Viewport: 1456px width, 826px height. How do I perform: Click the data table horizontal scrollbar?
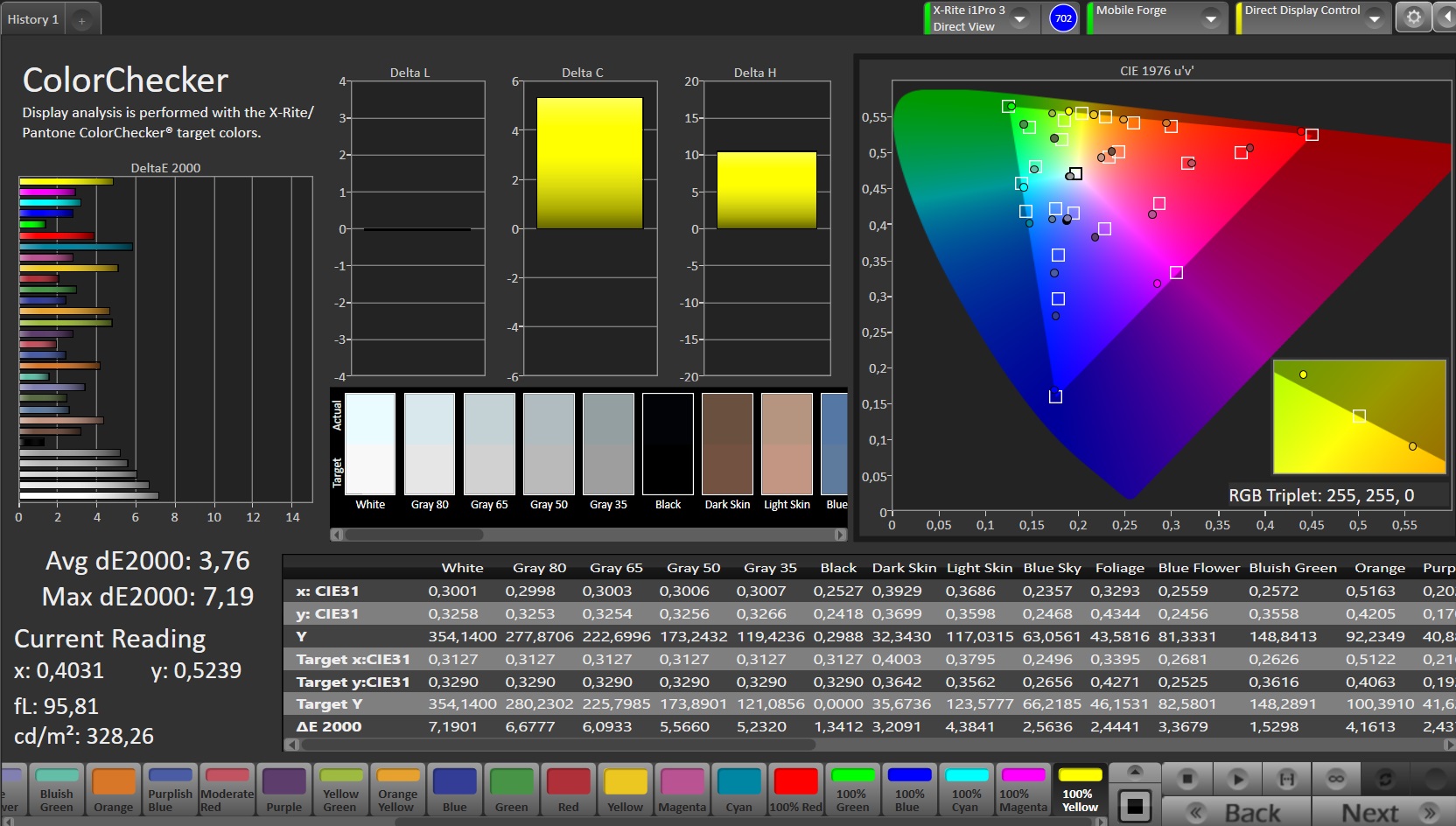[x=558, y=745]
